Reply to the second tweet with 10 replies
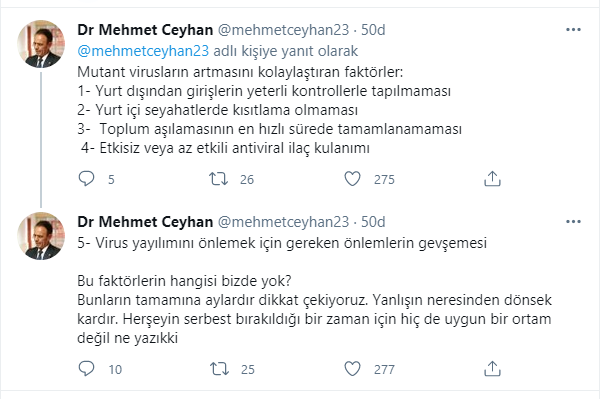 coord(86,369)
